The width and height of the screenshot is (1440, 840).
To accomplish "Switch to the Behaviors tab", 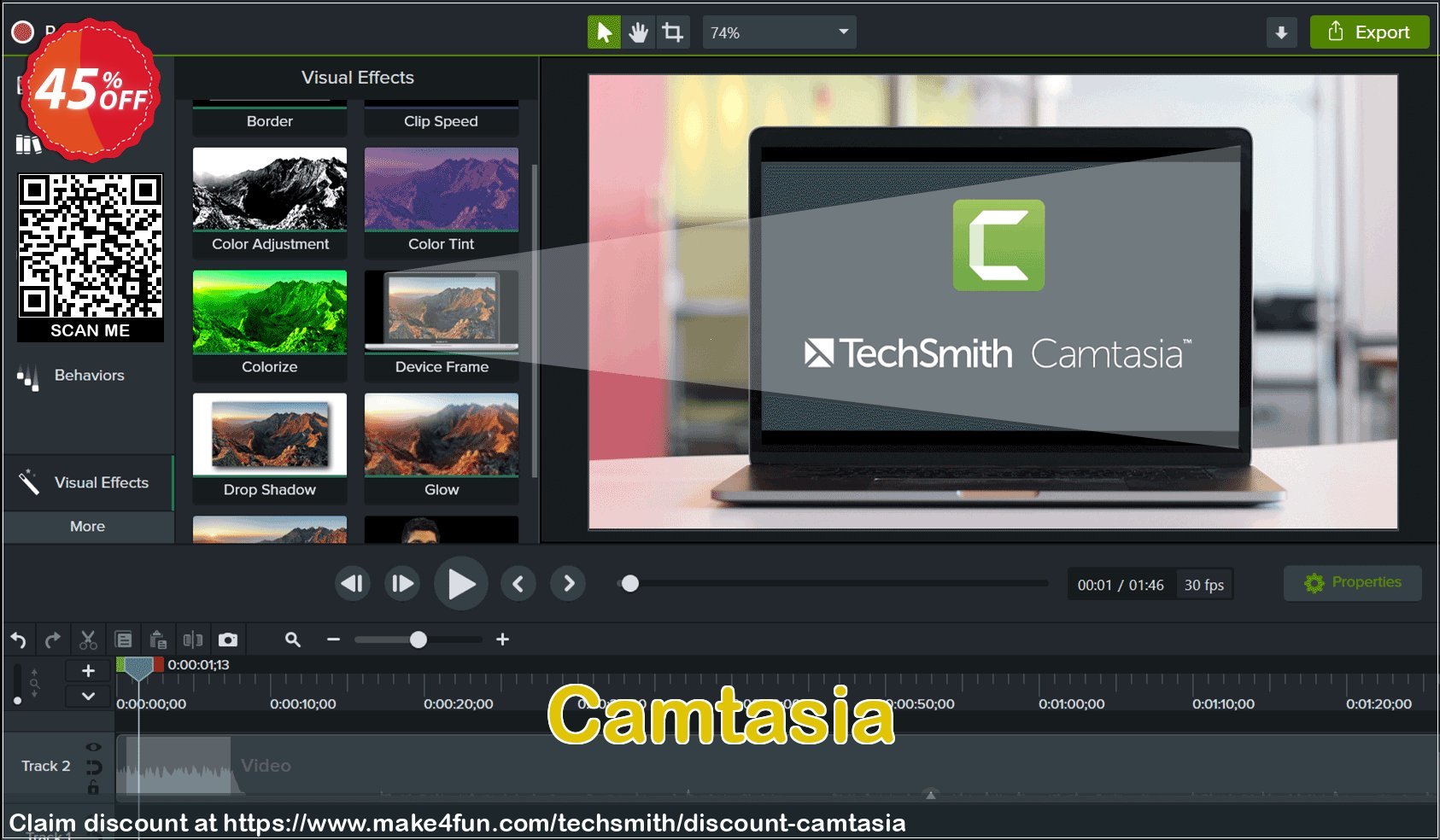I will (x=88, y=376).
